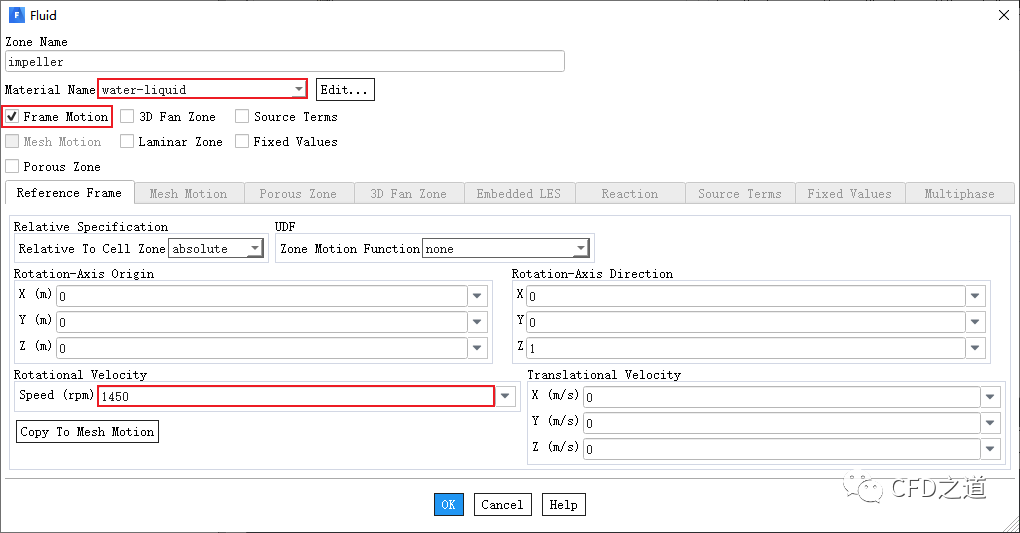Viewport: 1020px width, 533px height.
Task: Enable the Source Terms checkbox
Action: coord(242,117)
